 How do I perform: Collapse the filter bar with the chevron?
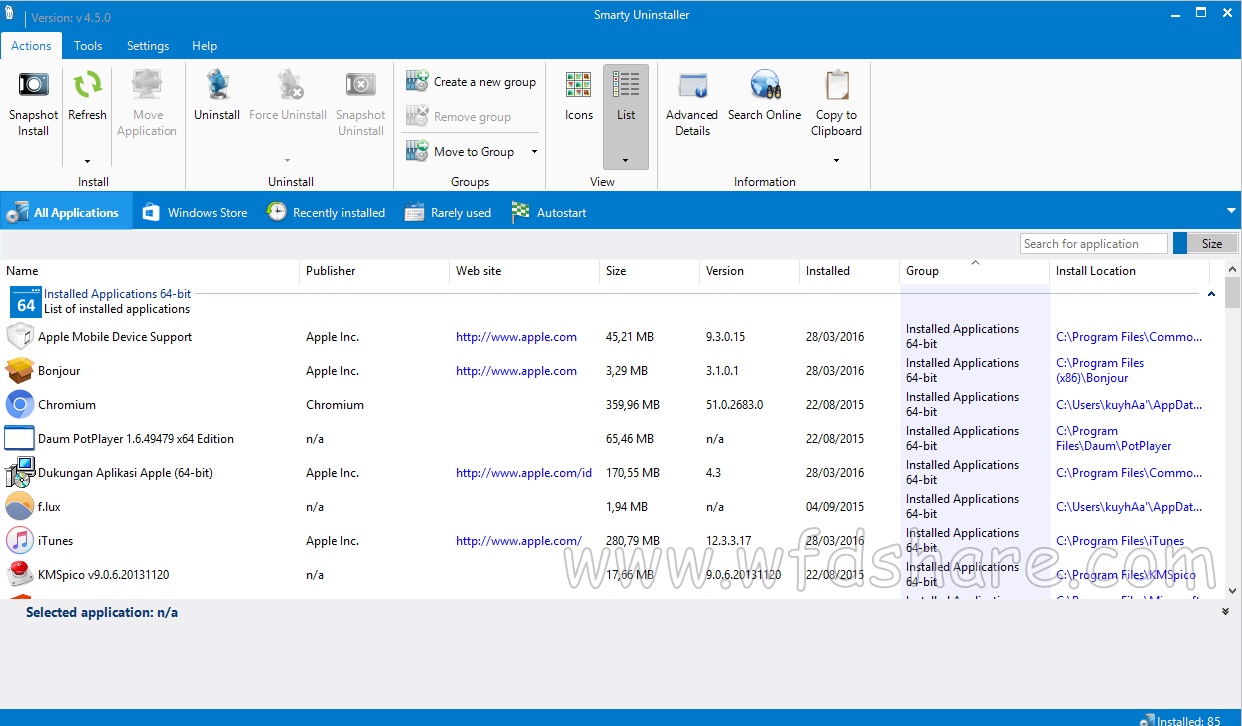(x=1230, y=211)
